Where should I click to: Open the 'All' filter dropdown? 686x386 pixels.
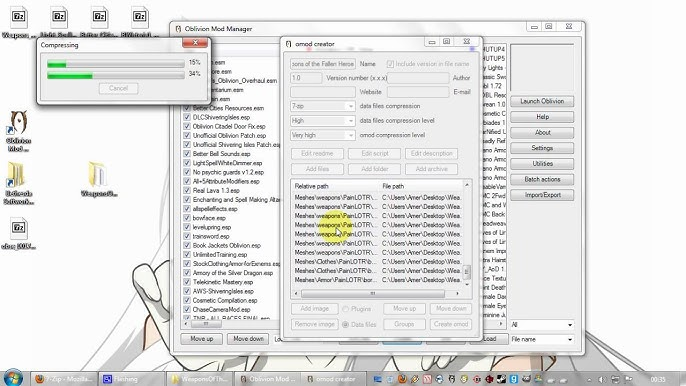(542, 325)
